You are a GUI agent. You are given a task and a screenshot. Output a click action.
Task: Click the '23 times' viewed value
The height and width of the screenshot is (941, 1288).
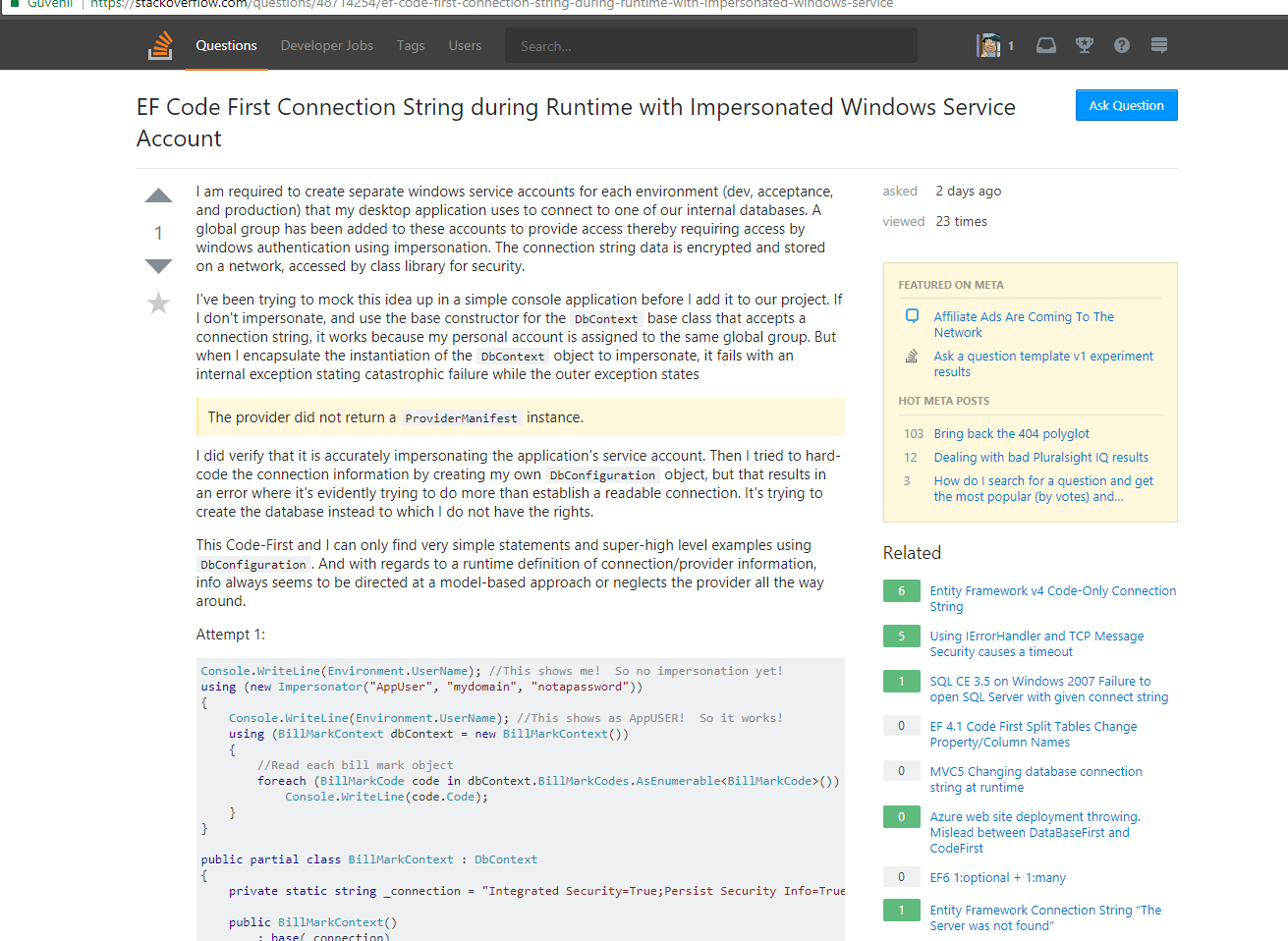pyautogui.click(x=961, y=221)
